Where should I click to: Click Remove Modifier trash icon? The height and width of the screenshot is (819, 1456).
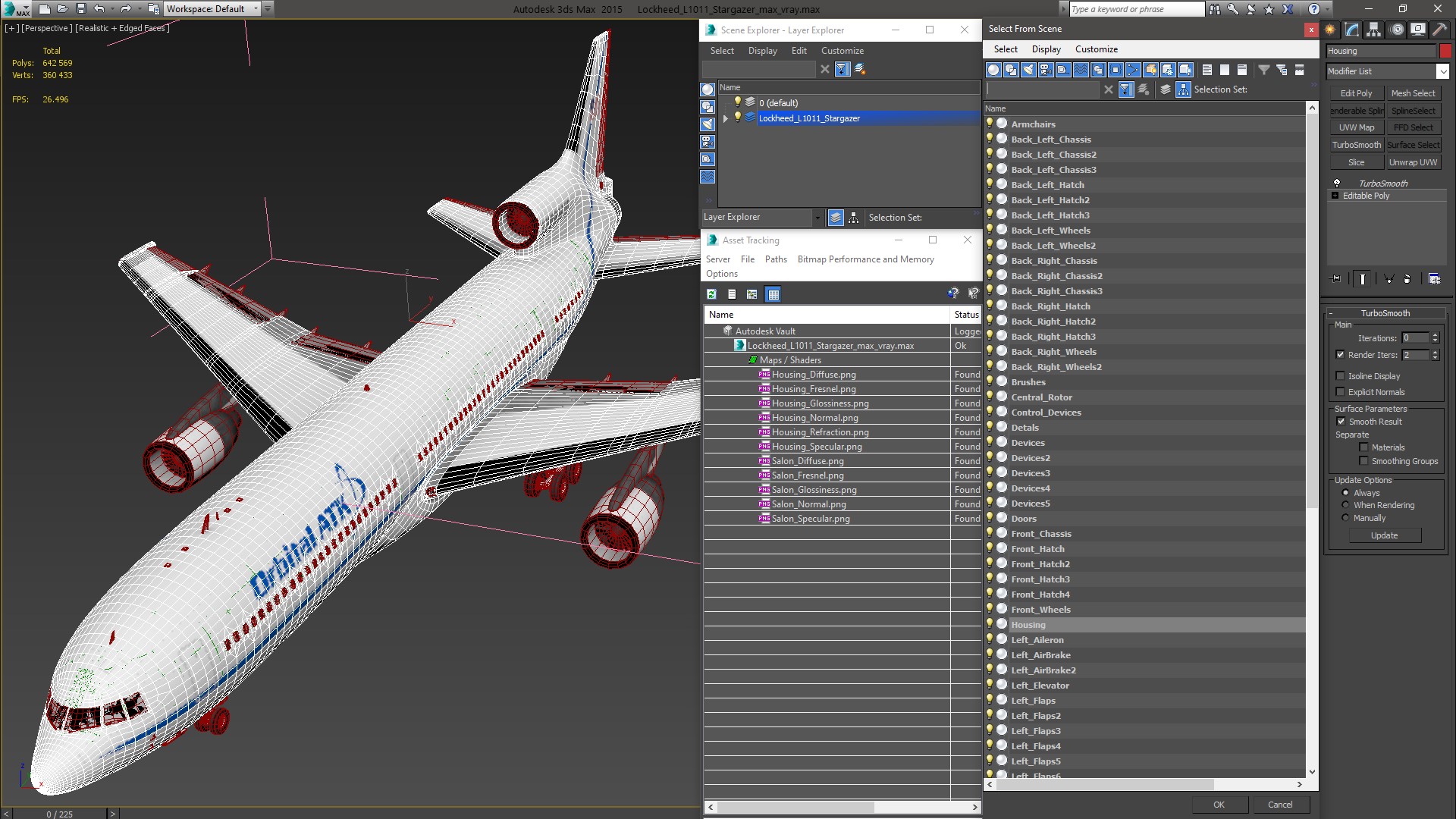1407,279
